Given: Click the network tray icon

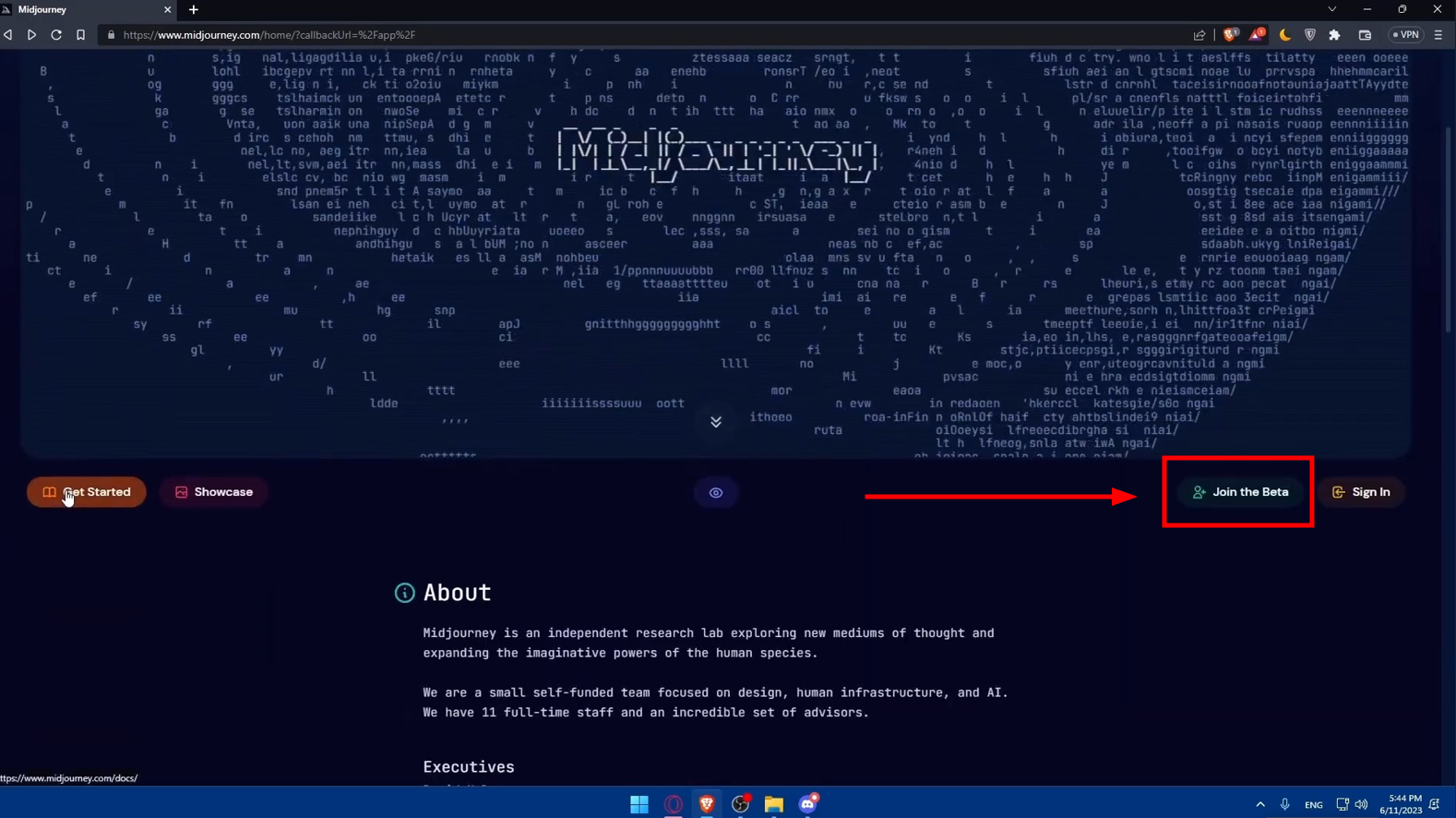Looking at the screenshot, I should click(1342, 805).
